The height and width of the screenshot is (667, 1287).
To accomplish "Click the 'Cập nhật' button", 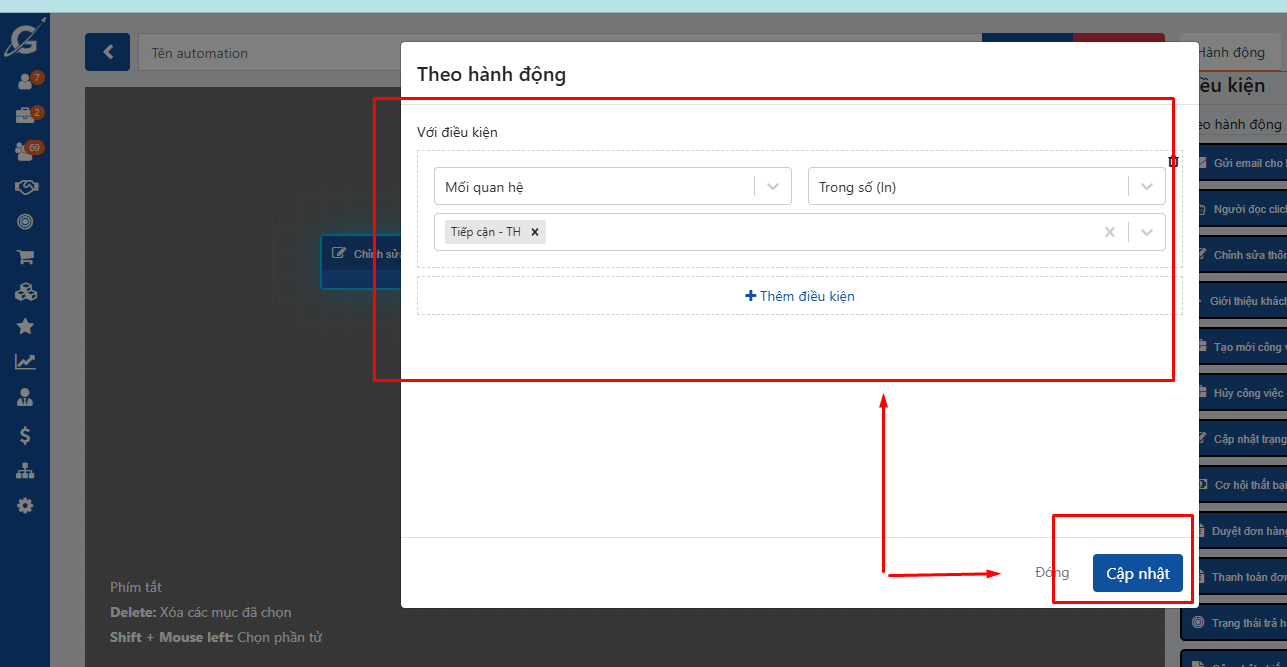I will (1137, 573).
